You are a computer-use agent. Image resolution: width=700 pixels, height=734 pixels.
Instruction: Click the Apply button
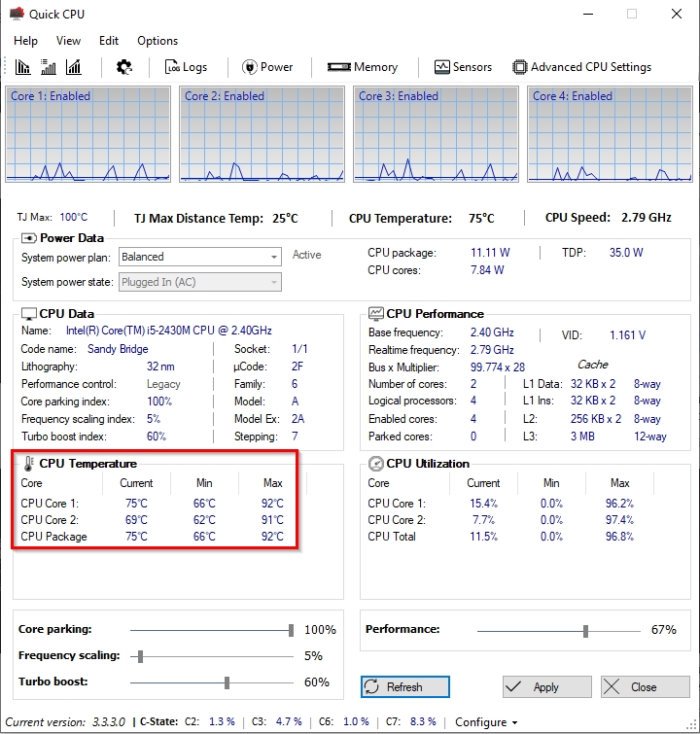click(x=547, y=687)
